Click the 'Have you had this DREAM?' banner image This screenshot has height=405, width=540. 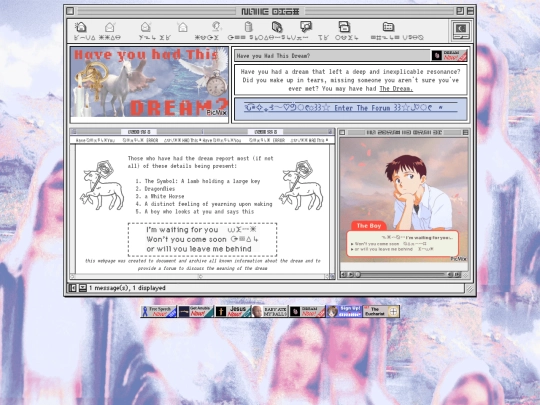(x=149, y=82)
